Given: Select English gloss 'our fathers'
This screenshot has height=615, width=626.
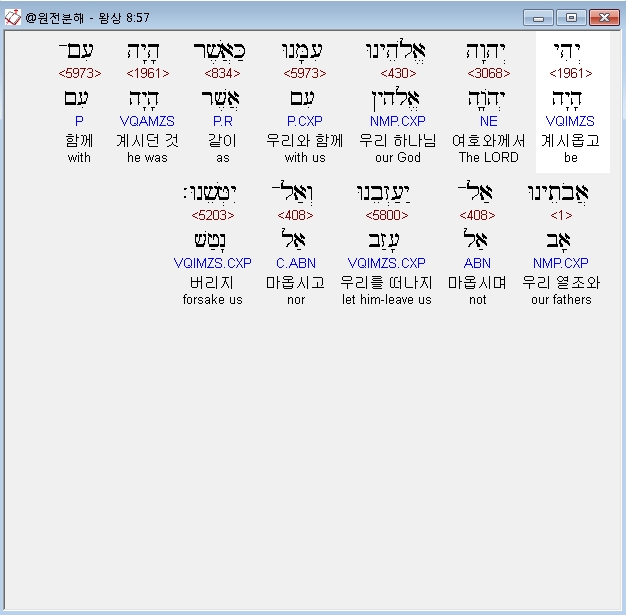Looking at the screenshot, I should [x=561, y=300].
